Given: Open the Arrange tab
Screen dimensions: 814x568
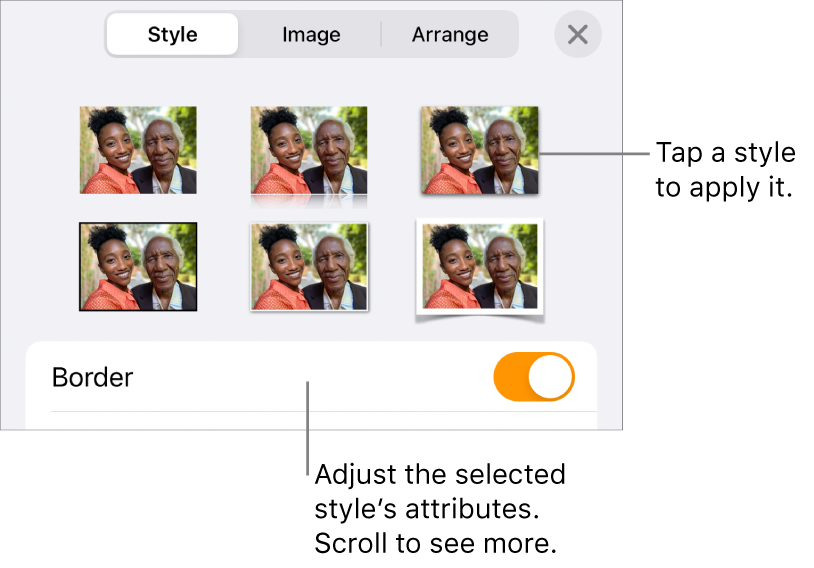Looking at the screenshot, I should 450,35.
